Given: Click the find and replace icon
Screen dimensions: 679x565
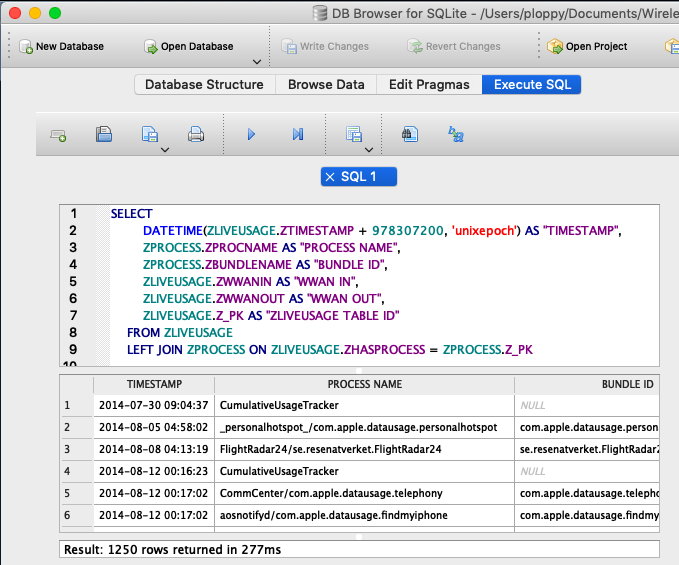Looking at the screenshot, I should [x=456, y=135].
